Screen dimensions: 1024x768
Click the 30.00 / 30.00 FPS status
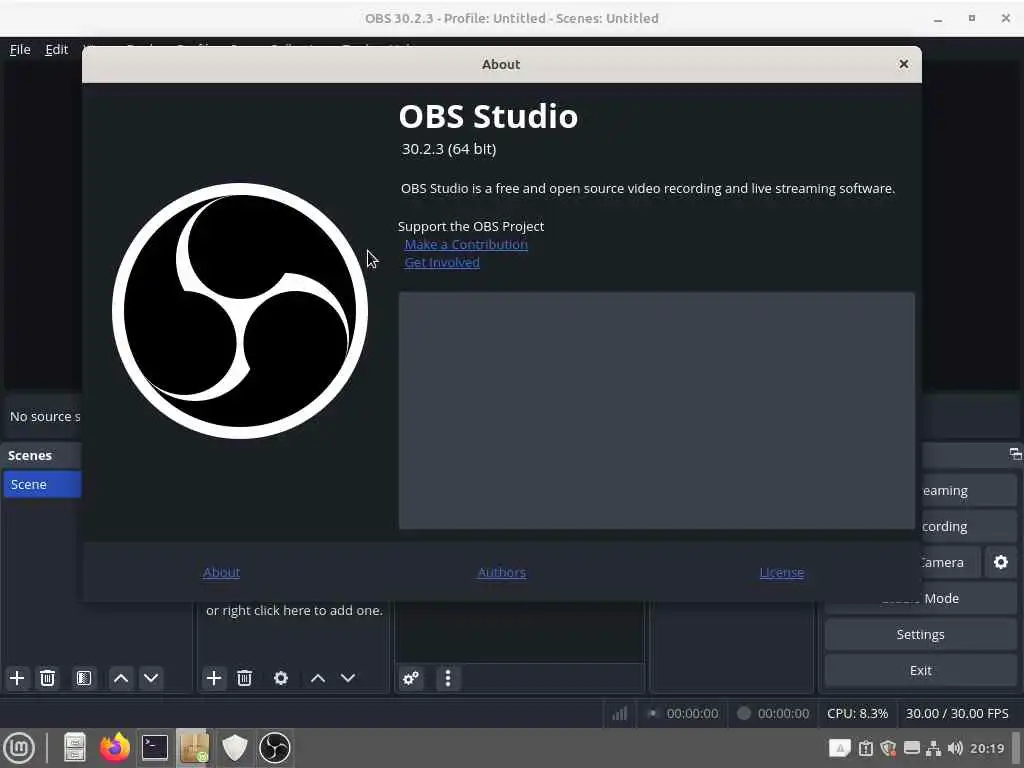click(x=957, y=714)
